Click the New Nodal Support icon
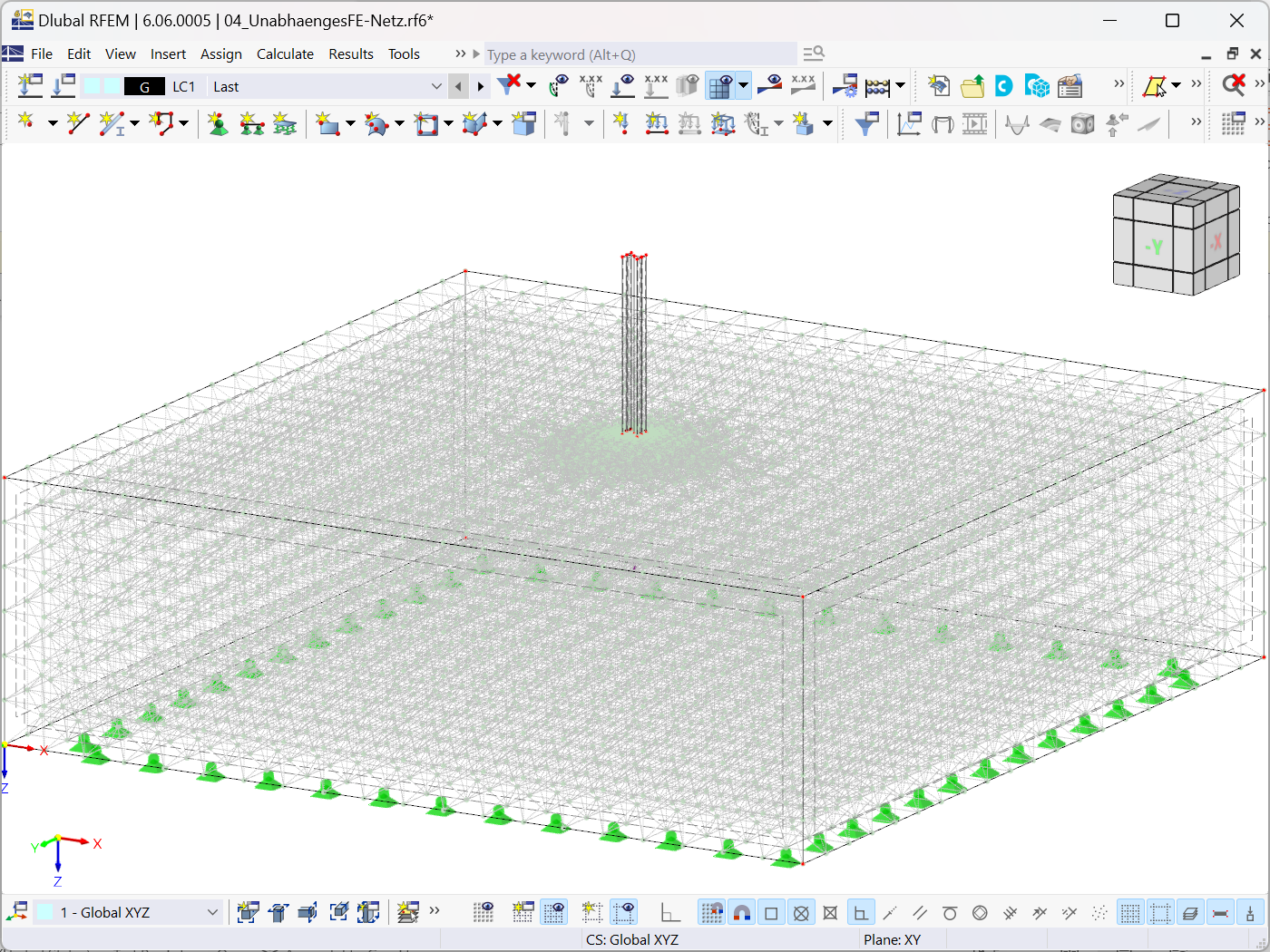 tap(218, 122)
